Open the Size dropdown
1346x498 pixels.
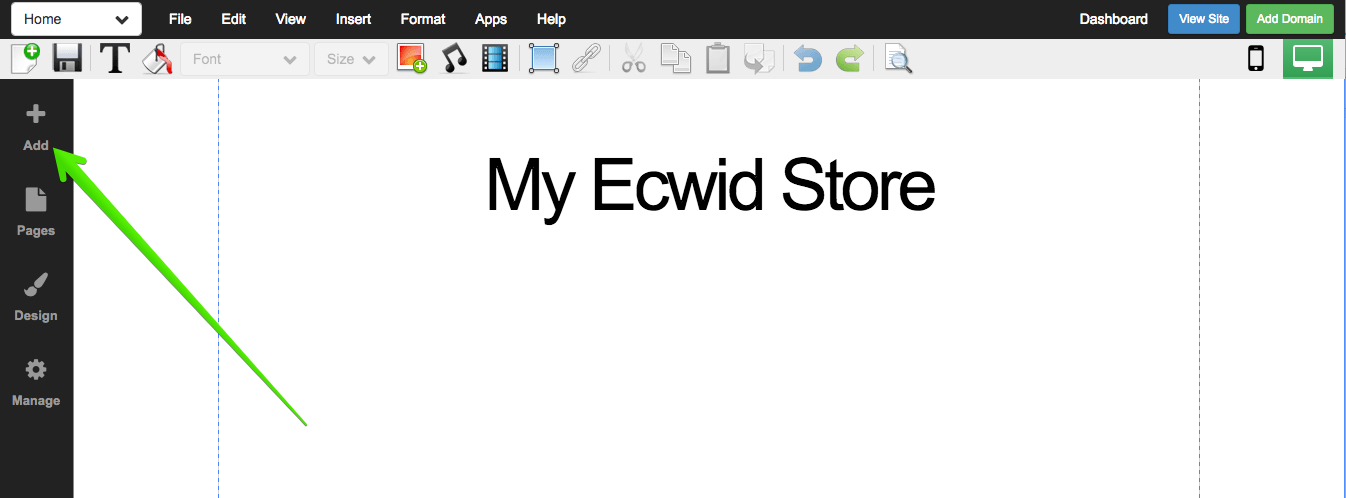pyautogui.click(x=351, y=59)
